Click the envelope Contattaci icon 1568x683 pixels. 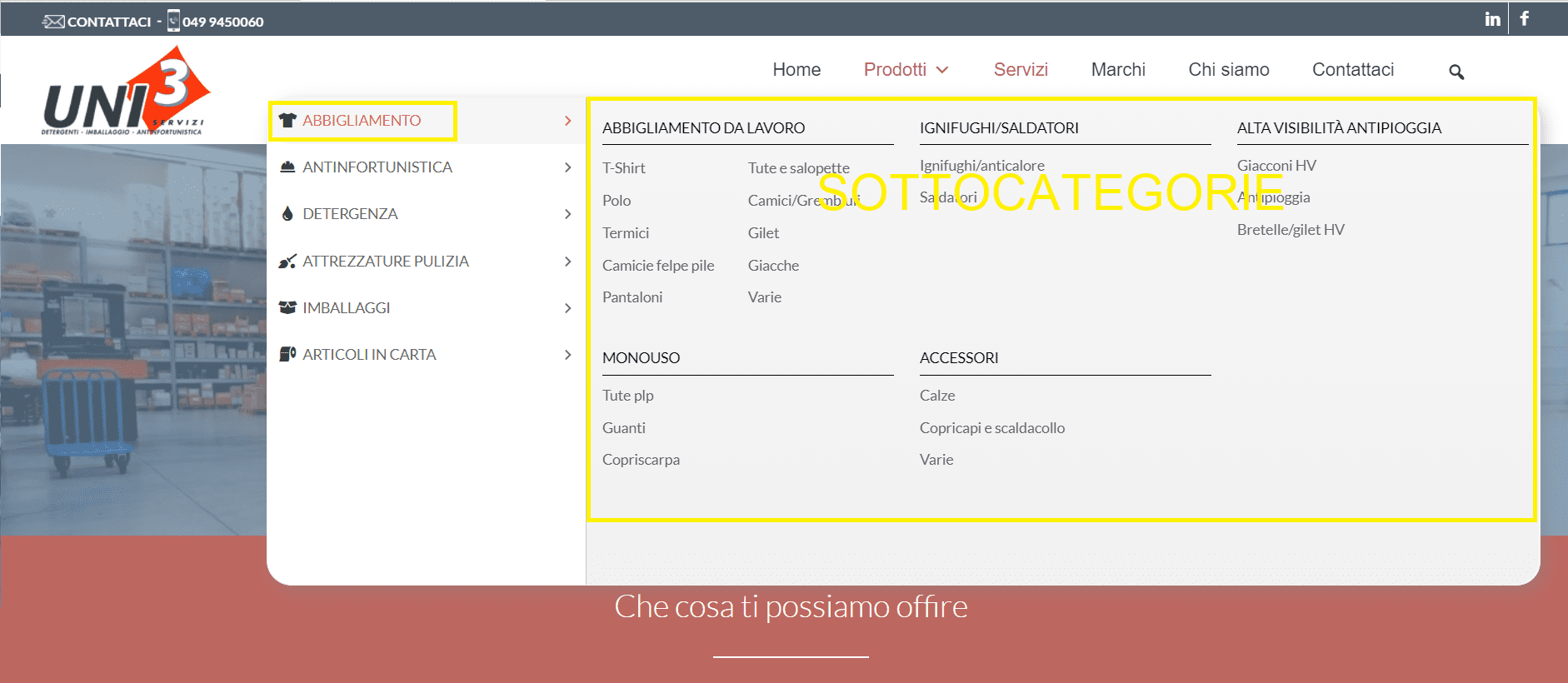(x=53, y=22)
